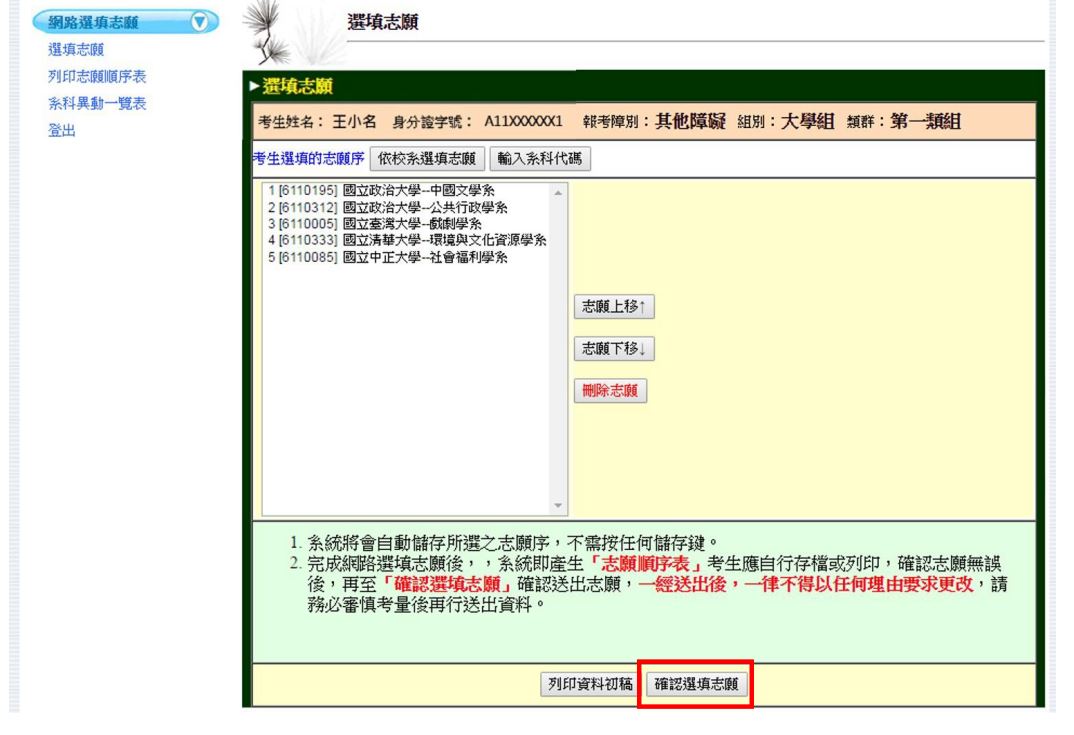
Task: Click the 依校系選填志願 button
Action: click(427, 159)
